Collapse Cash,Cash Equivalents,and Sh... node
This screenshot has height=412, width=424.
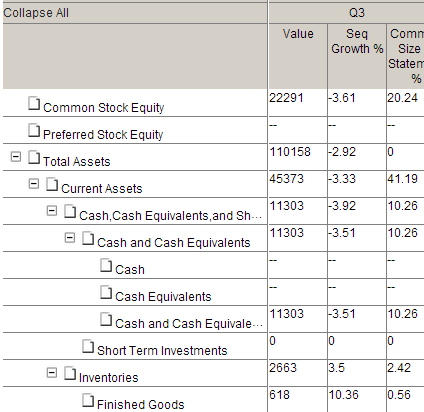point(52,211)
